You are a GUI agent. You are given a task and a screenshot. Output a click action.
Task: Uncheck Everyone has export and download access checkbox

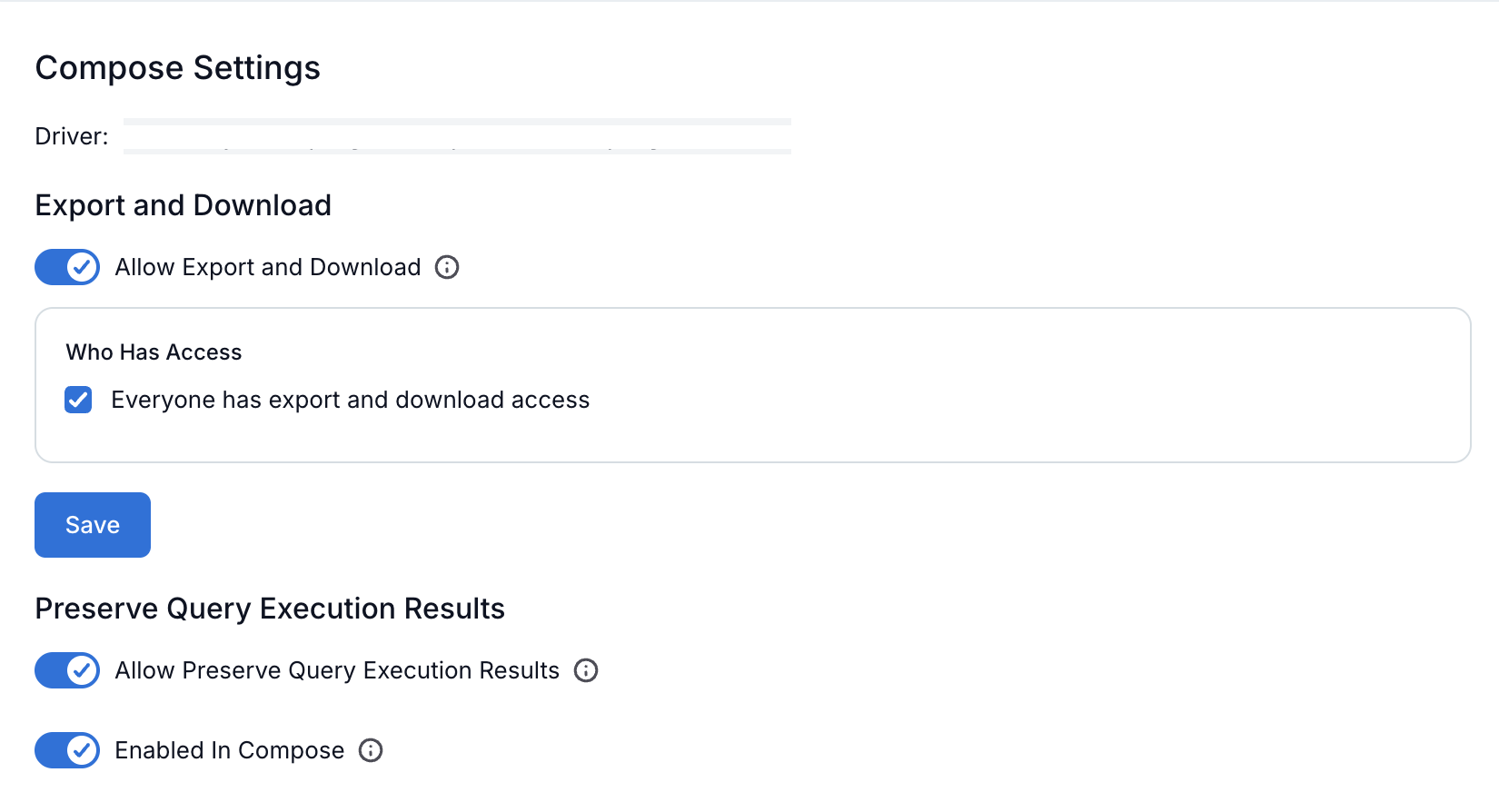[x=78, y=400]
